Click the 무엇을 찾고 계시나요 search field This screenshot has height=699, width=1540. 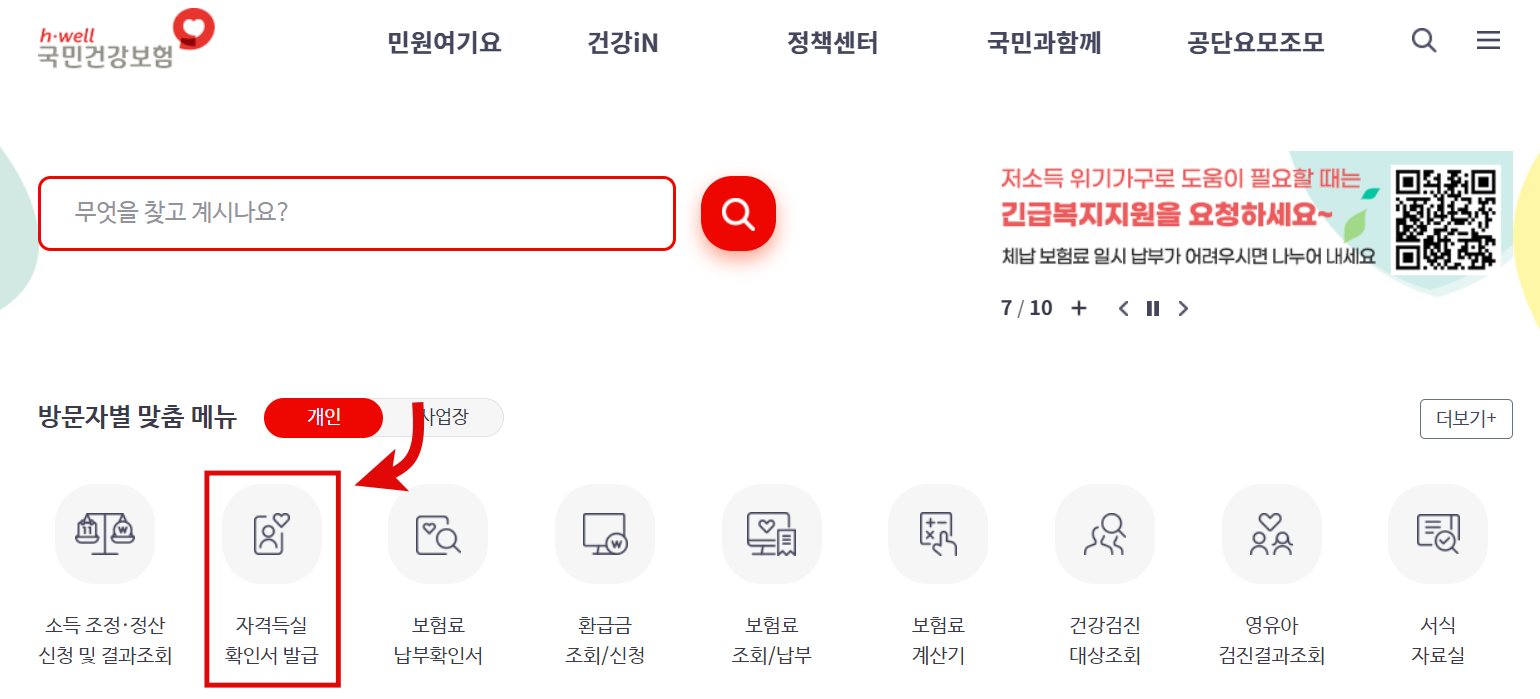point(357,212)
